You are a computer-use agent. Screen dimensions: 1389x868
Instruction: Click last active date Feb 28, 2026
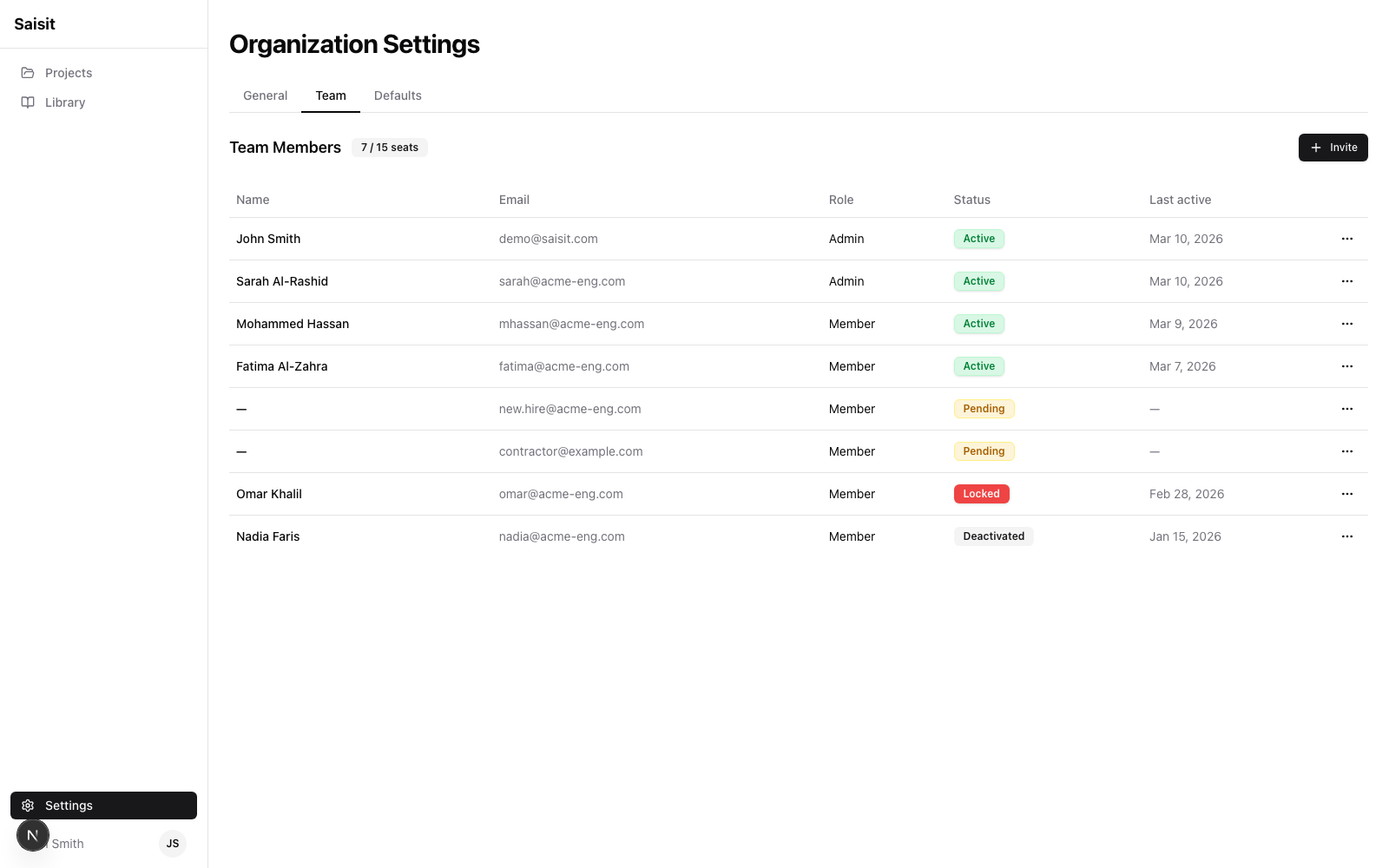coord(1187,494)
